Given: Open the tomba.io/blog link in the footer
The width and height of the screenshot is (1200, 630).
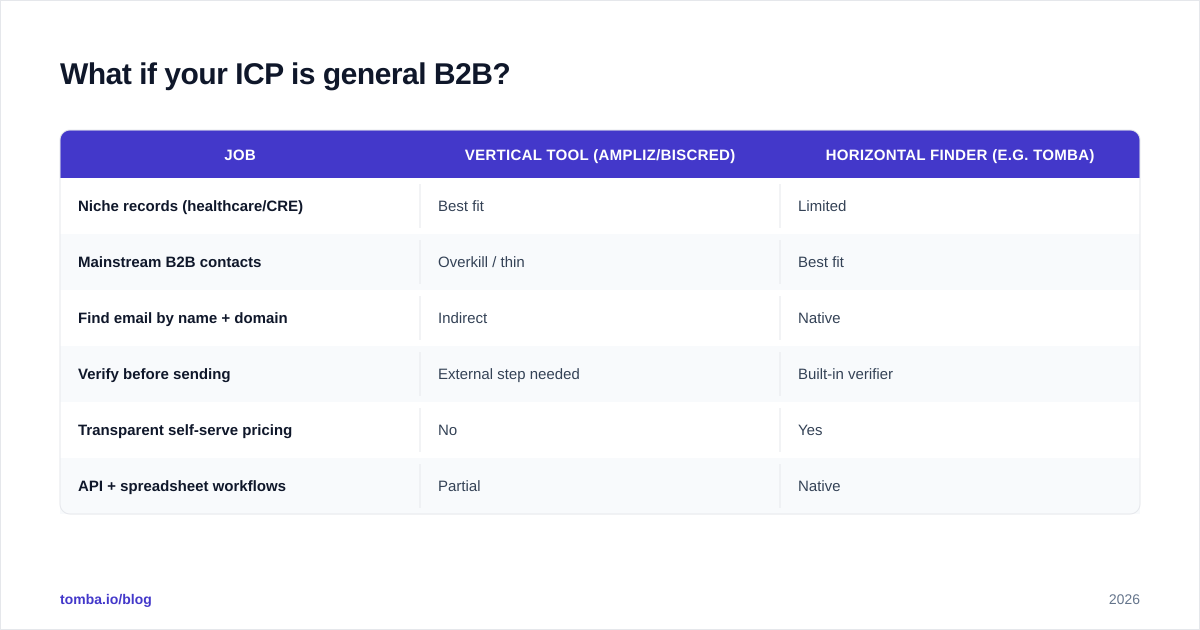Looking at the screenshot, I should pyautogui.click(x=106, y=599).
